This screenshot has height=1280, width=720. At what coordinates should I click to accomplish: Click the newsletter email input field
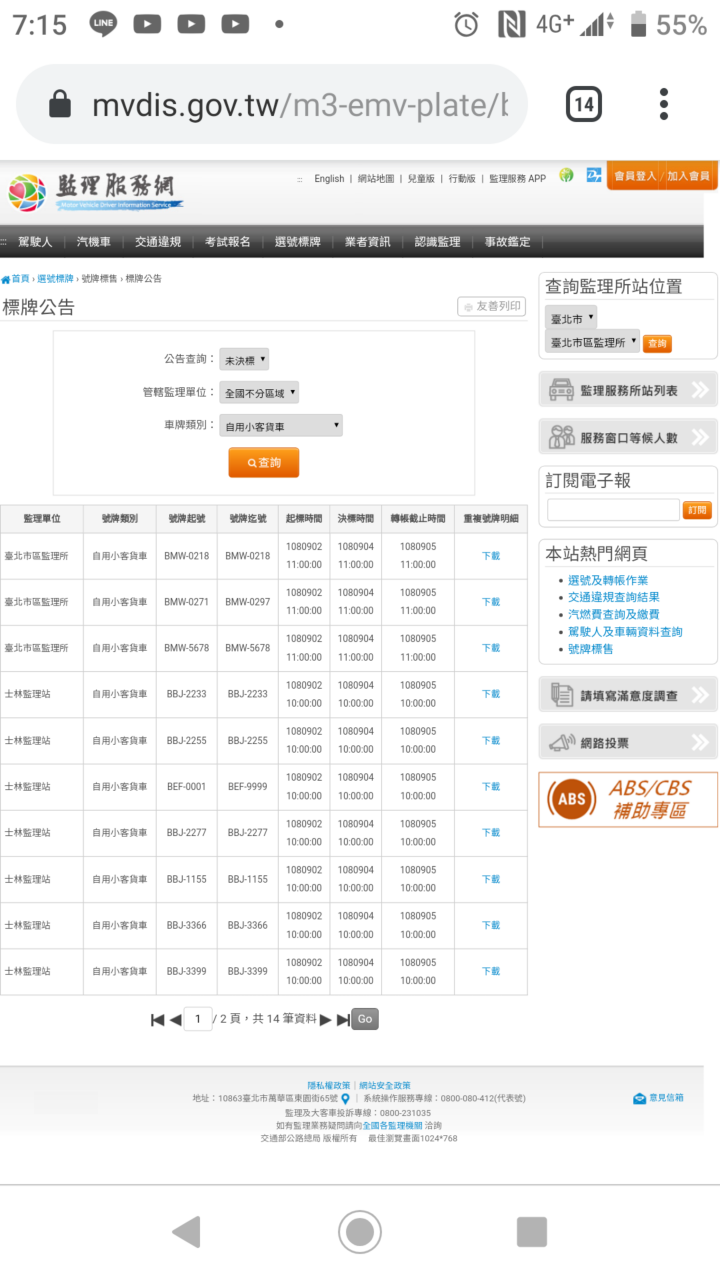coord(613,510)
